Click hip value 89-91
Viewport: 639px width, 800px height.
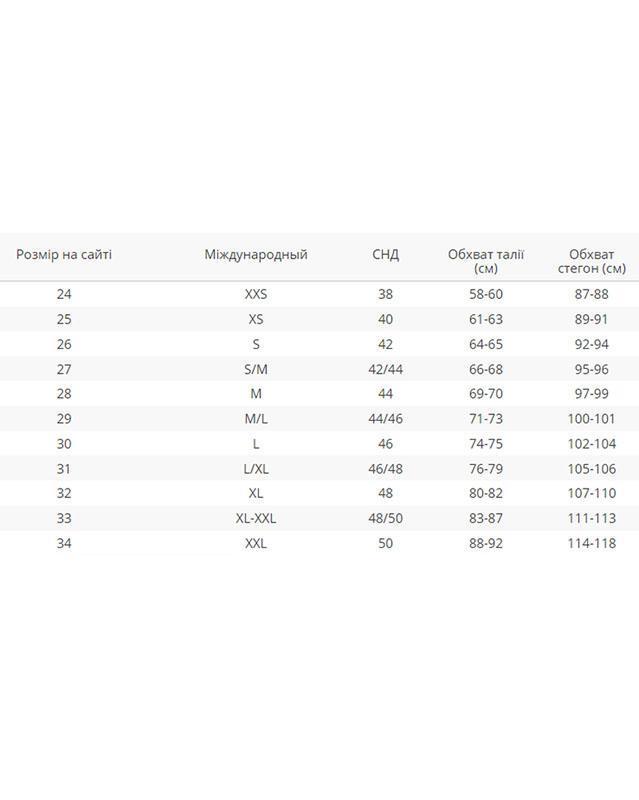pyautogui.click(x=591, y=319)
